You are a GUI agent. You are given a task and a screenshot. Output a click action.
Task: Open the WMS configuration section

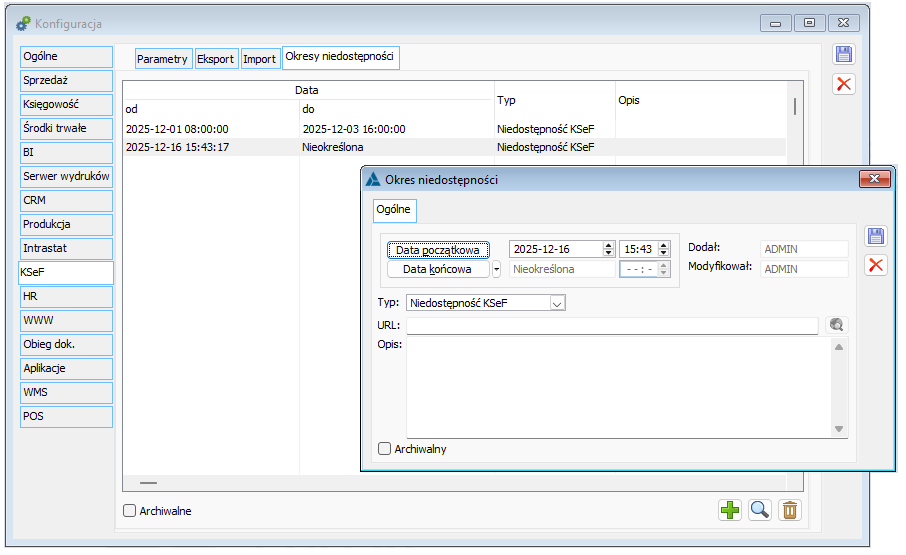tap(66, 392)
